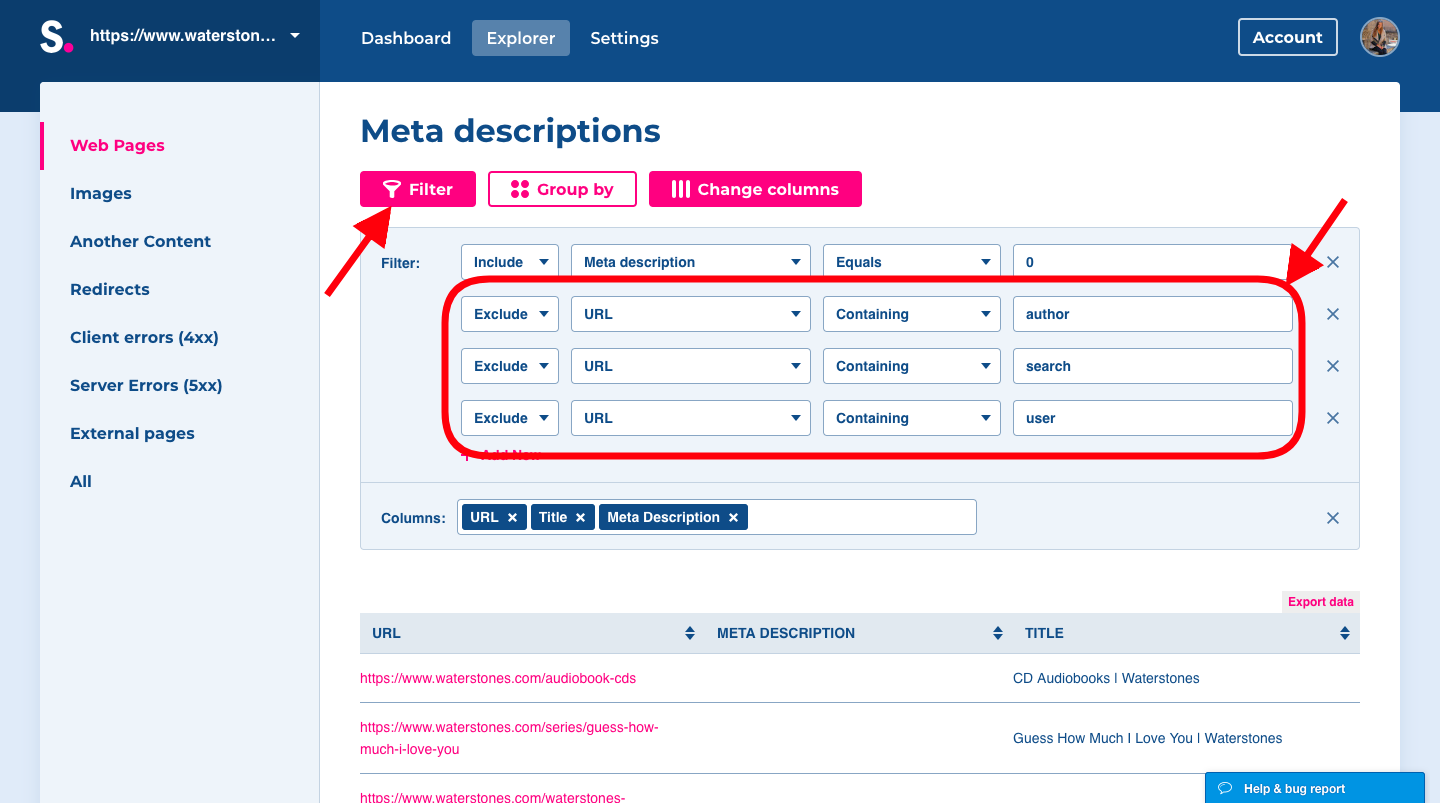The width and height of the screenshot is (1440, 803).
Task: Open the website selector dropdown arrow
Action: (x=294, y=36)
